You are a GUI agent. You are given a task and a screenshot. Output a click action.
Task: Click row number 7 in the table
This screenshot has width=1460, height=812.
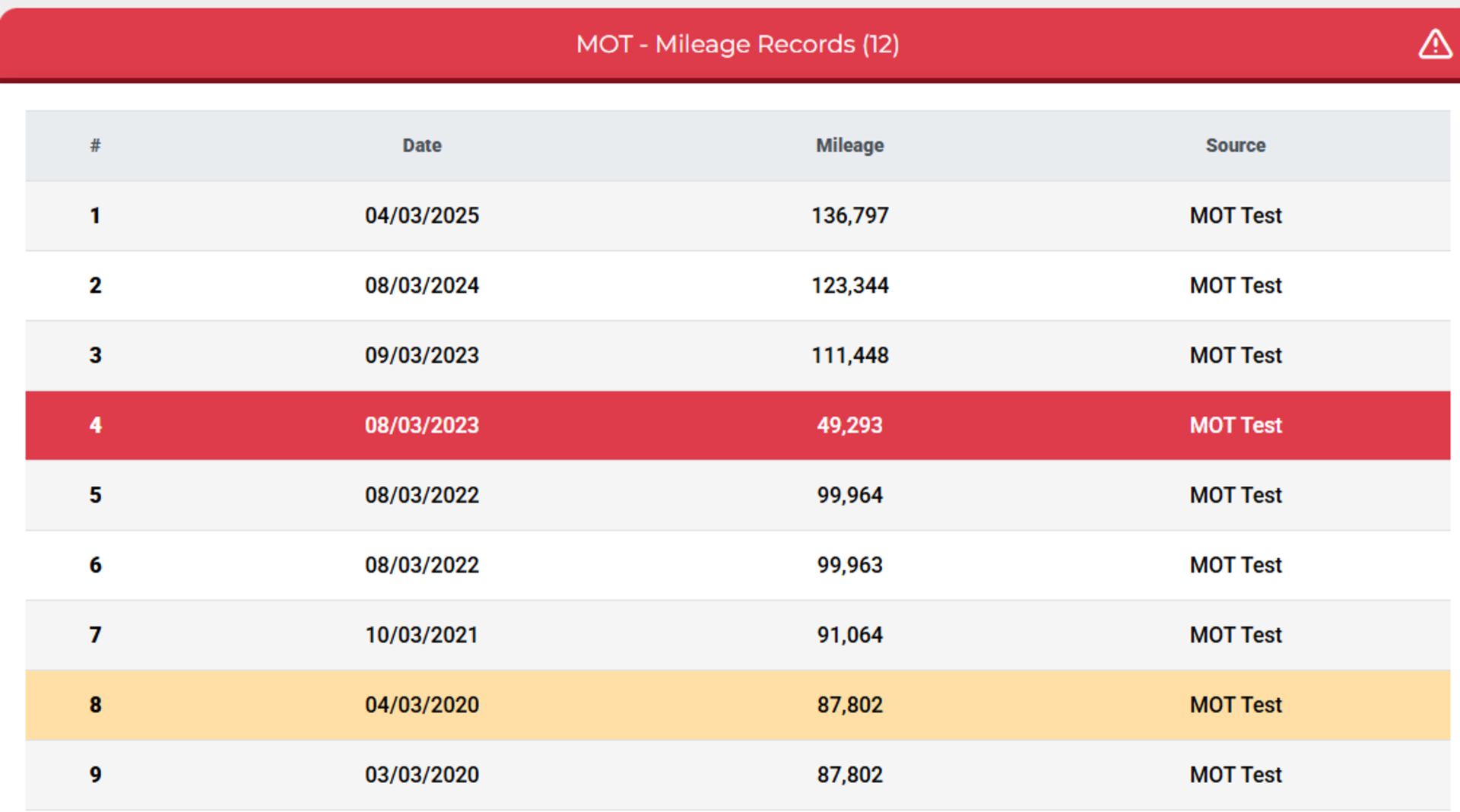point(95,635)
